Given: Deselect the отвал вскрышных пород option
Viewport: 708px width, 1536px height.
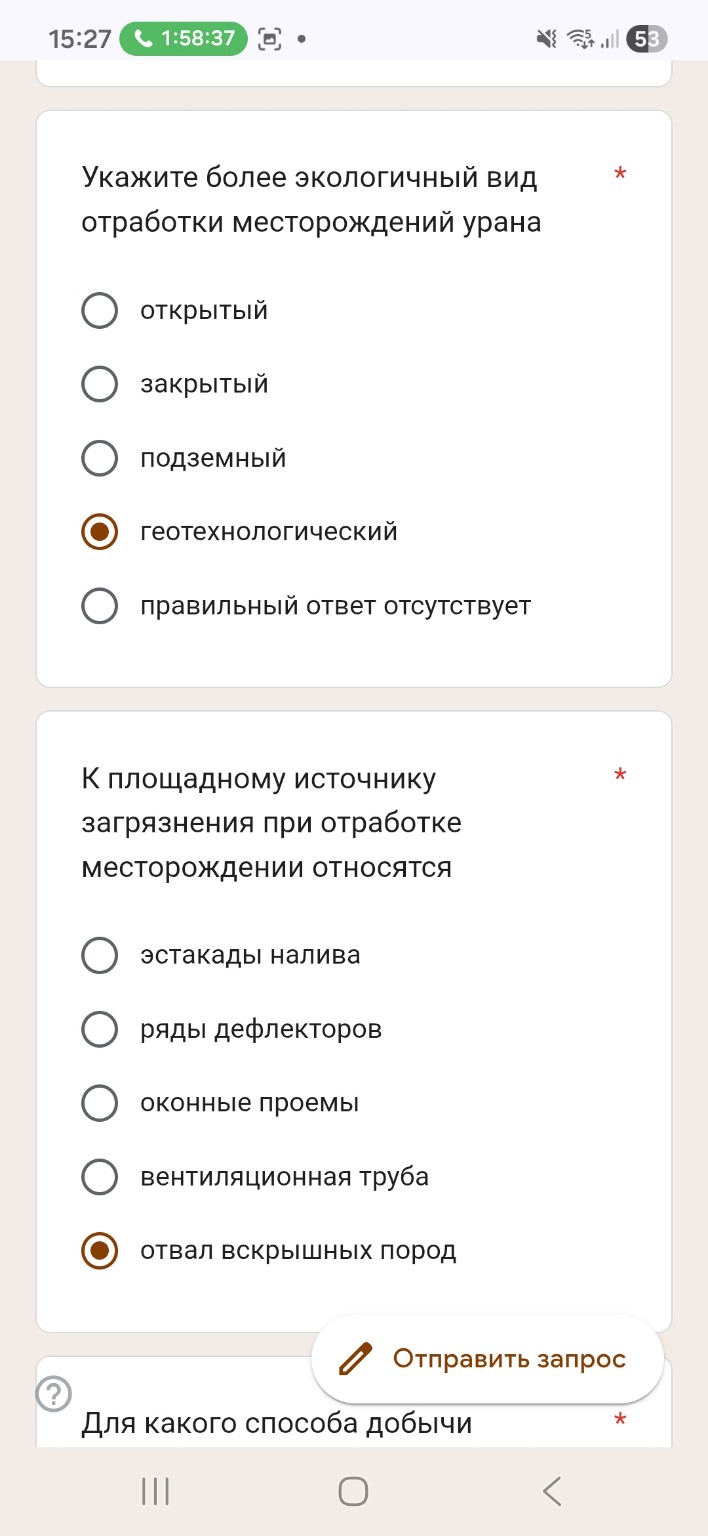Looking at the screenshot, I should click(x=99, y=1251).
